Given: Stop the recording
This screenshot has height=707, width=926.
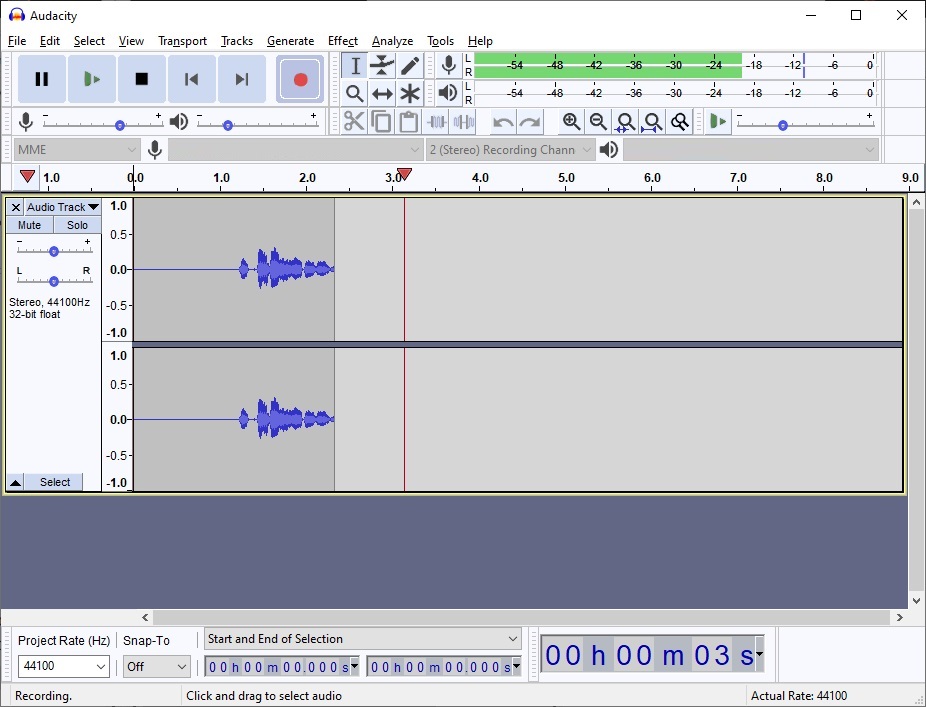Looking at the screenshot, I should [x=142, y=79].
